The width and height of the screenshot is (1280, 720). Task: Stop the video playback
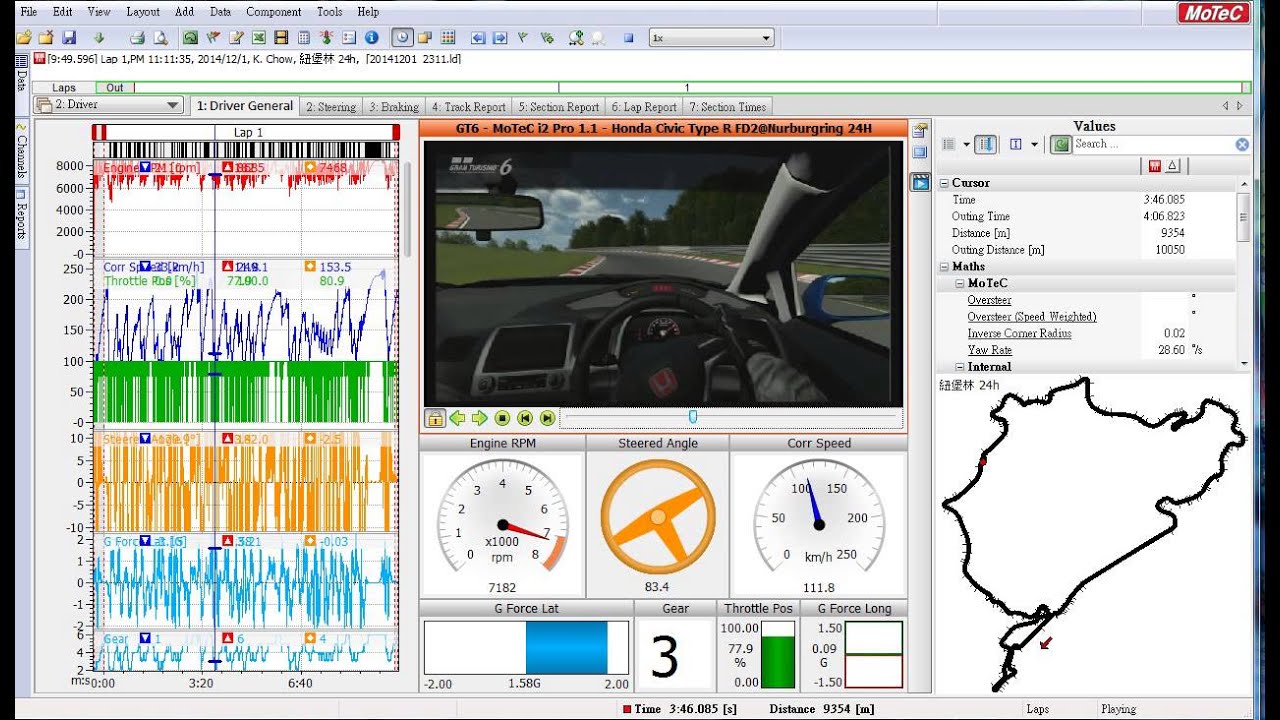pos(502,418)
